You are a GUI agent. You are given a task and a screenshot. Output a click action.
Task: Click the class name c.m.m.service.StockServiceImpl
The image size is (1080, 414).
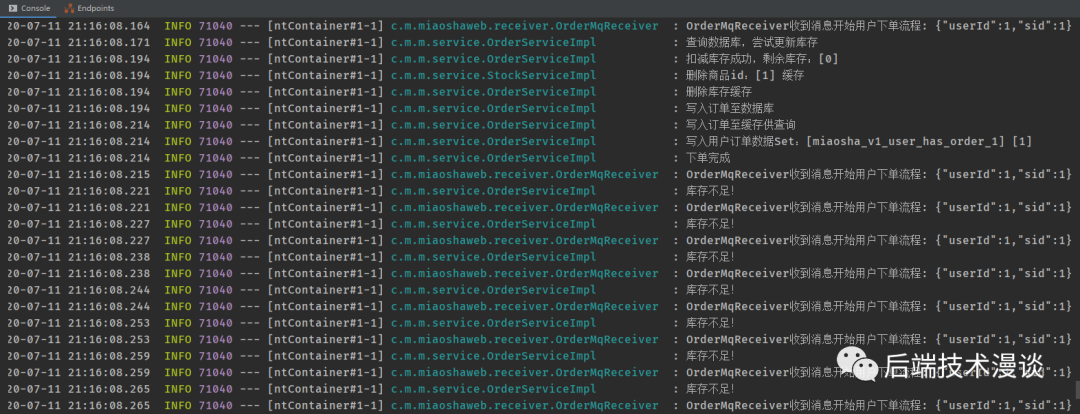pos(493,76)
